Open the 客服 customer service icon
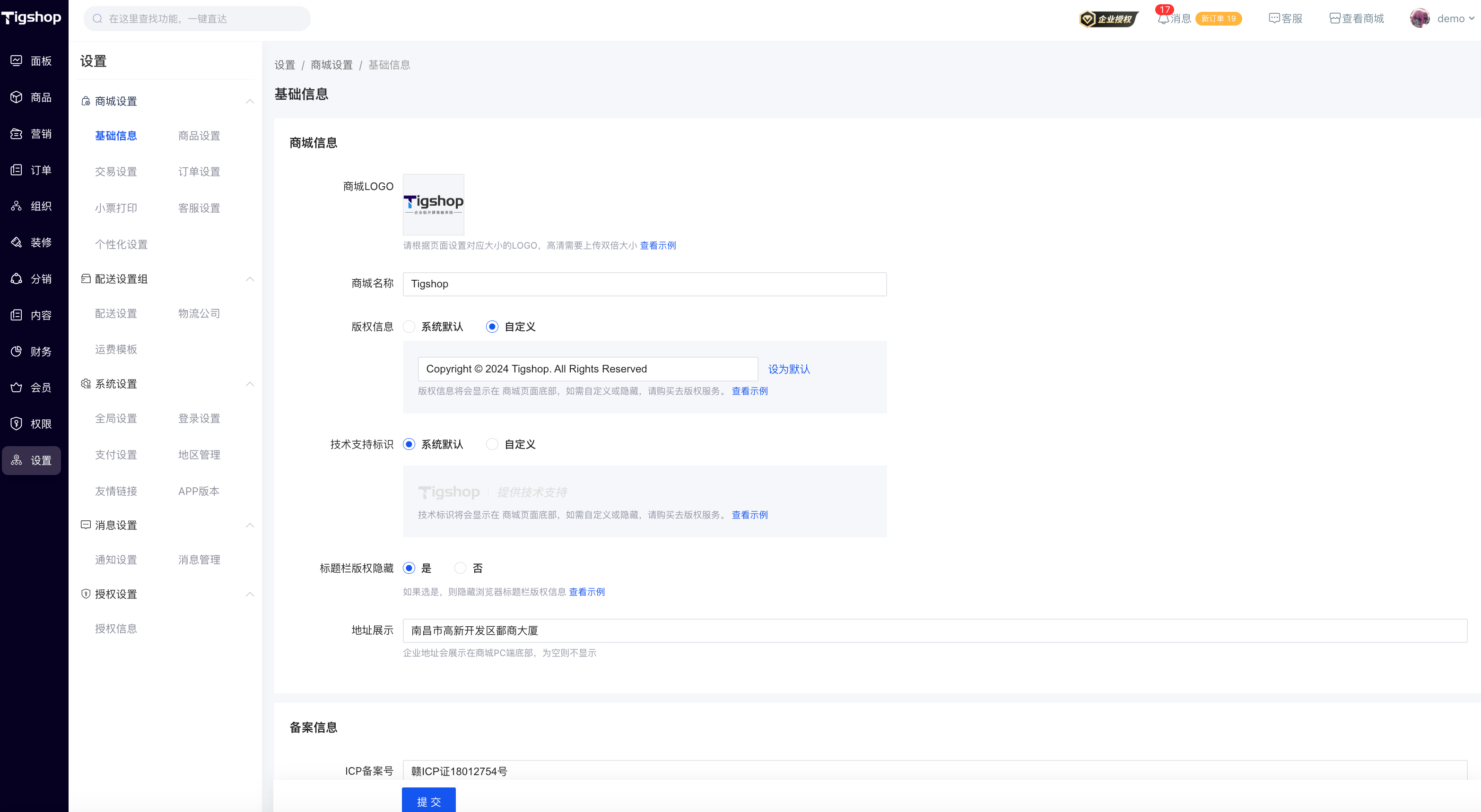 (1274, 19)
